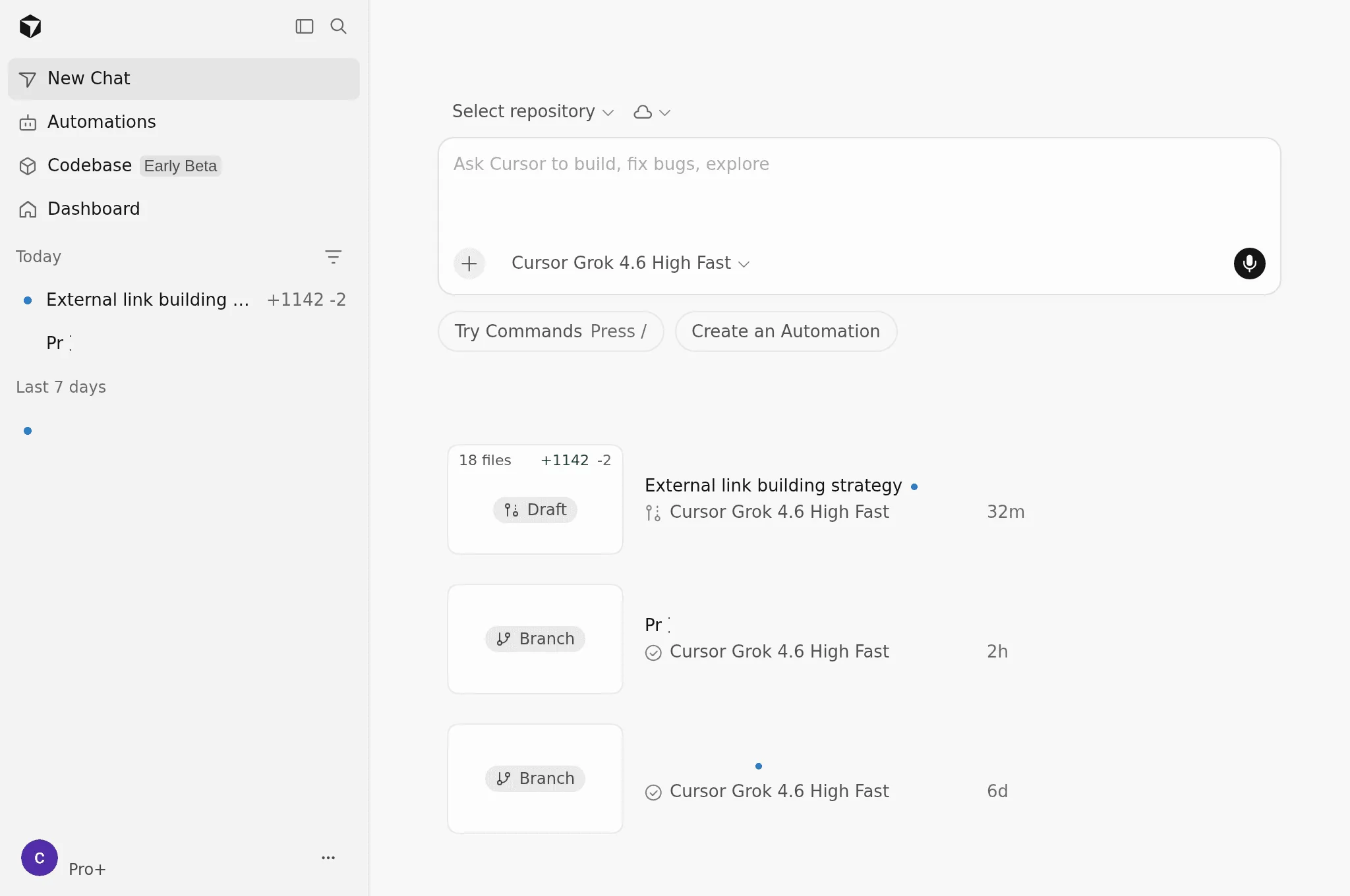1350x896 pixels.
Task: Select the sidebar chat starting with Pr
Action: click(x=184, y=343)
